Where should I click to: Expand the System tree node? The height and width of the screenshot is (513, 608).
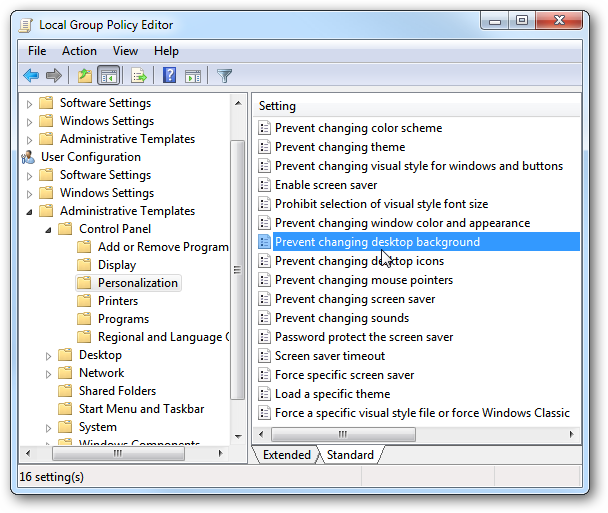point(48,428)
